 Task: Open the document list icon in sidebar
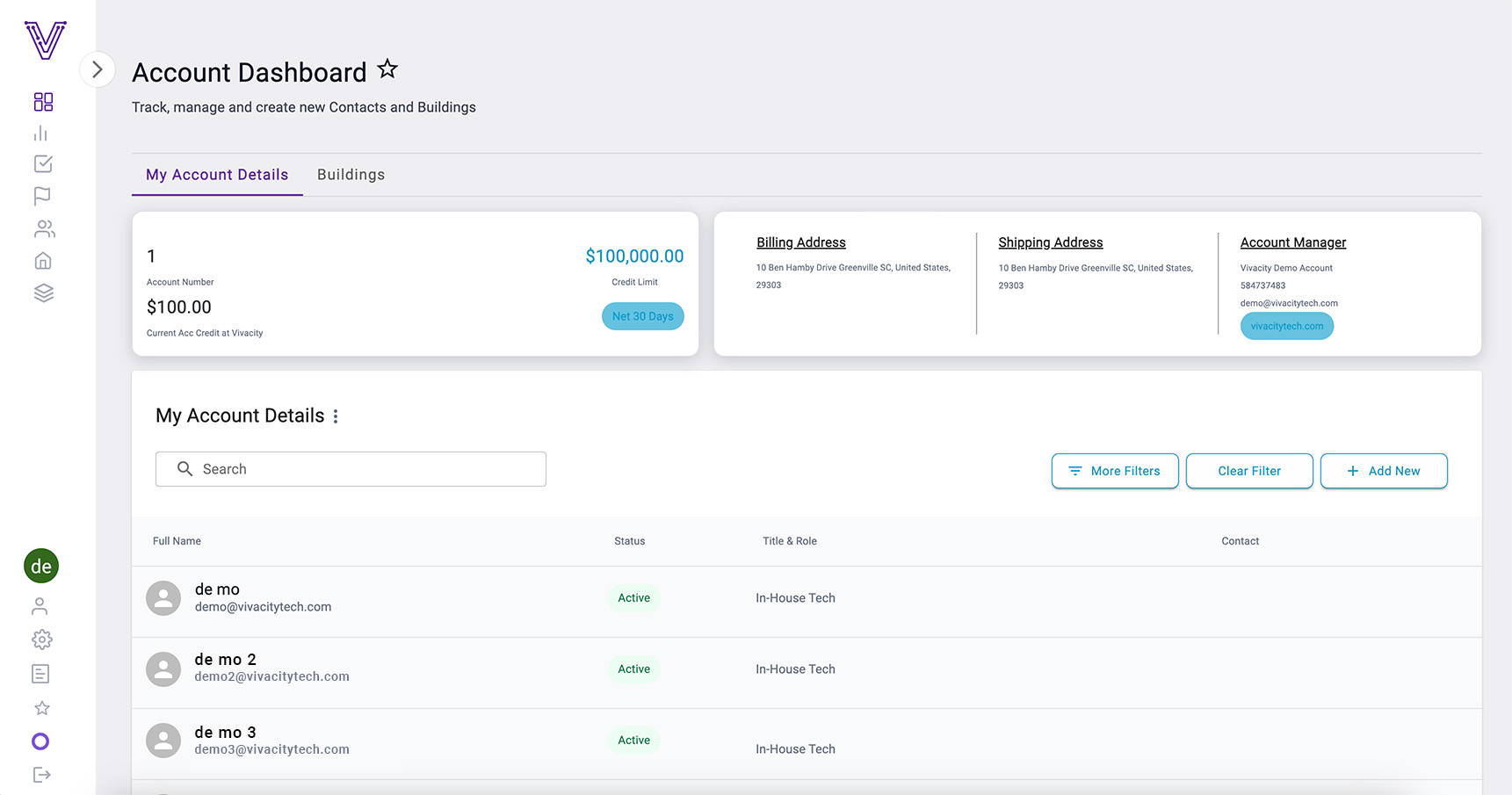click(x=40, y=674)
